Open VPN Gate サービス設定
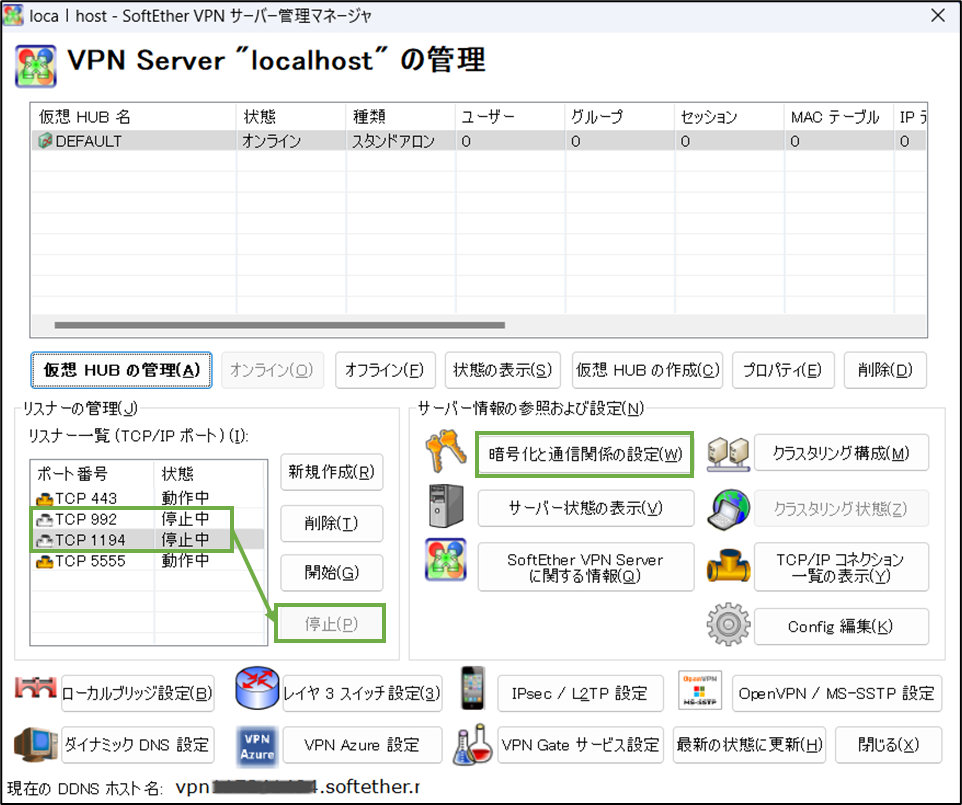Viewport: 962px width, 805px height. click(x=580, y=745)
